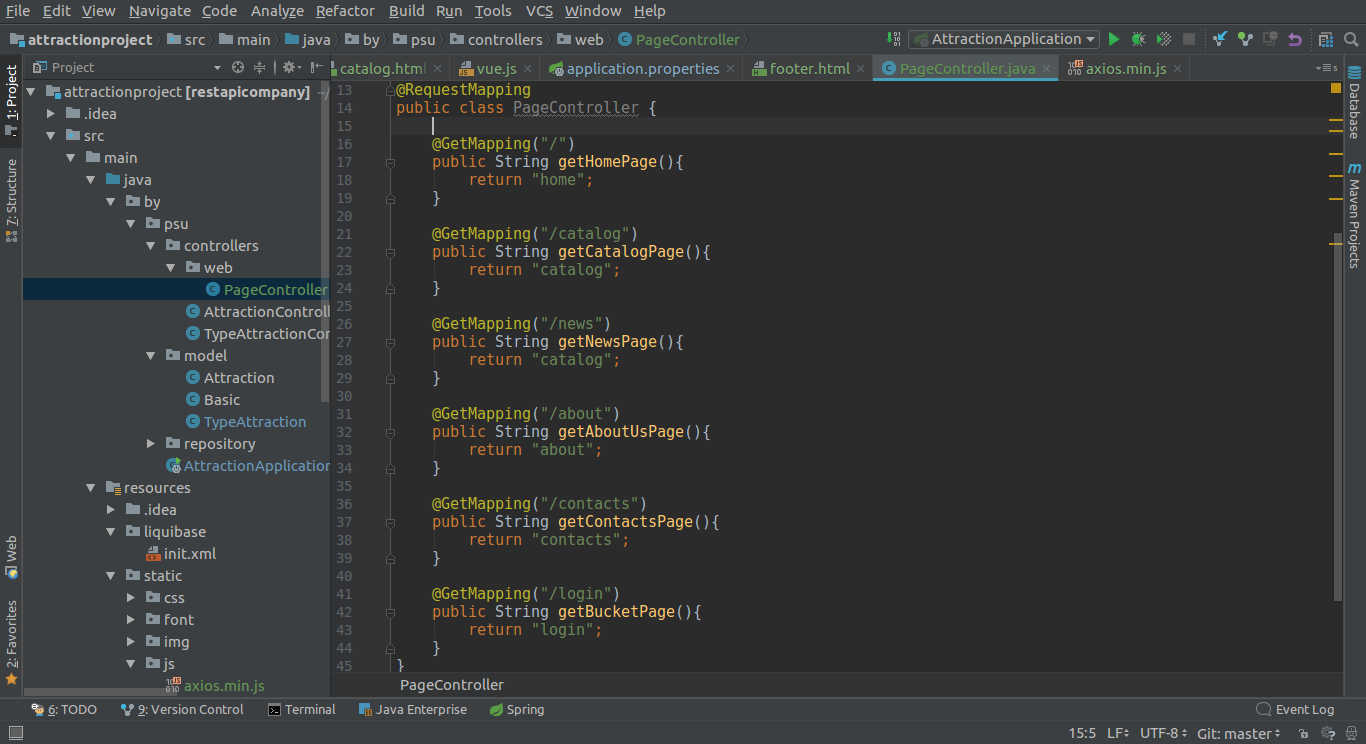
Task: Open Project Structure icon in toolbar
Action: [x=1326, y=40]
